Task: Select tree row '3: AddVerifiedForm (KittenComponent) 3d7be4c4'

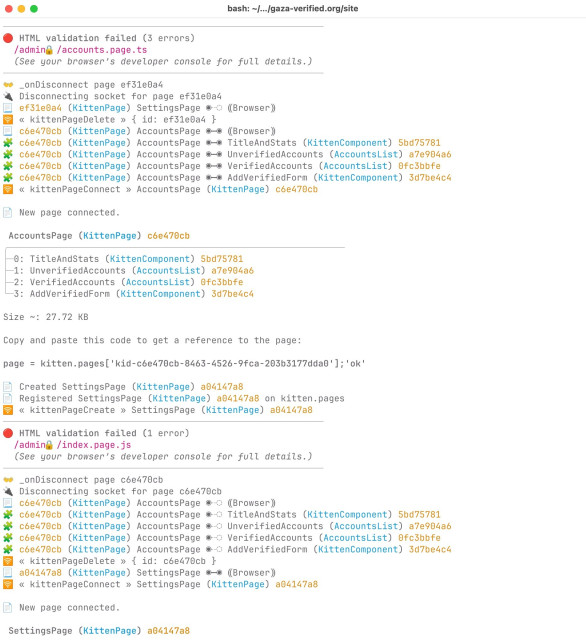Action: [x=133, y=294]
